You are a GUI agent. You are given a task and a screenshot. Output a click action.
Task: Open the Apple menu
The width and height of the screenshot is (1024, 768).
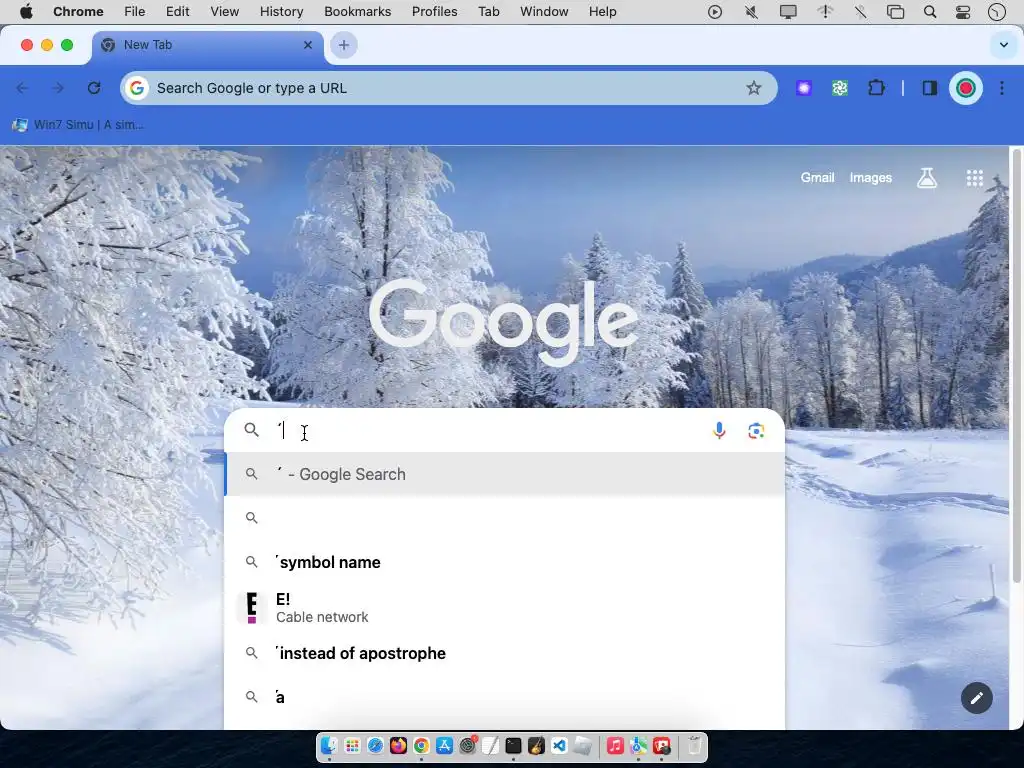pyautogui.click(x=26, y=12)
